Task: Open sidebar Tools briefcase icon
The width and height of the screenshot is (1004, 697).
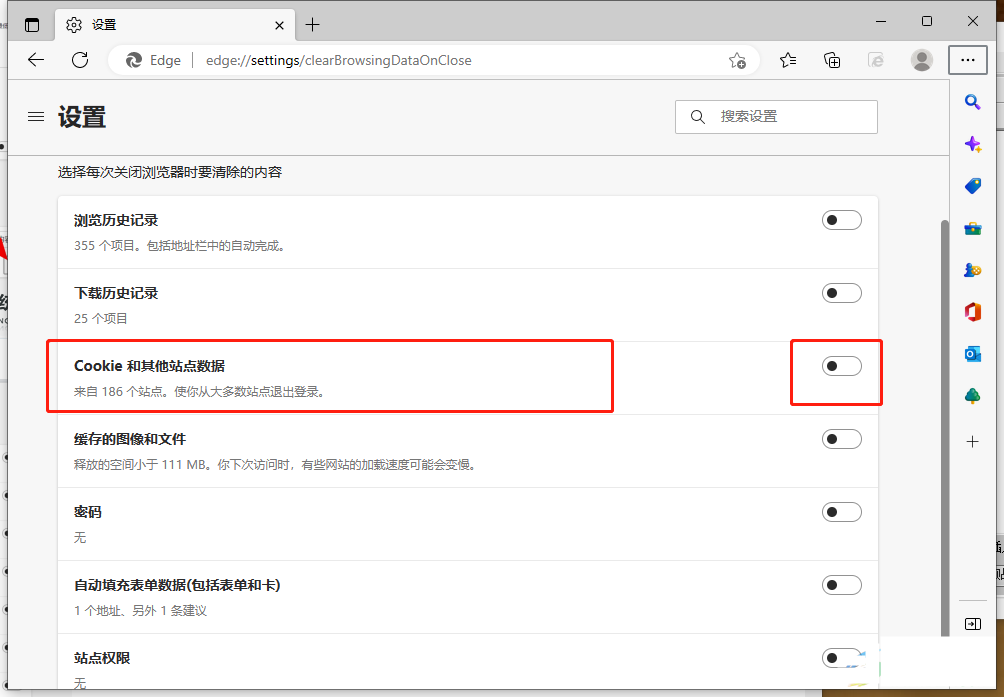Action: tap(973, 228)
